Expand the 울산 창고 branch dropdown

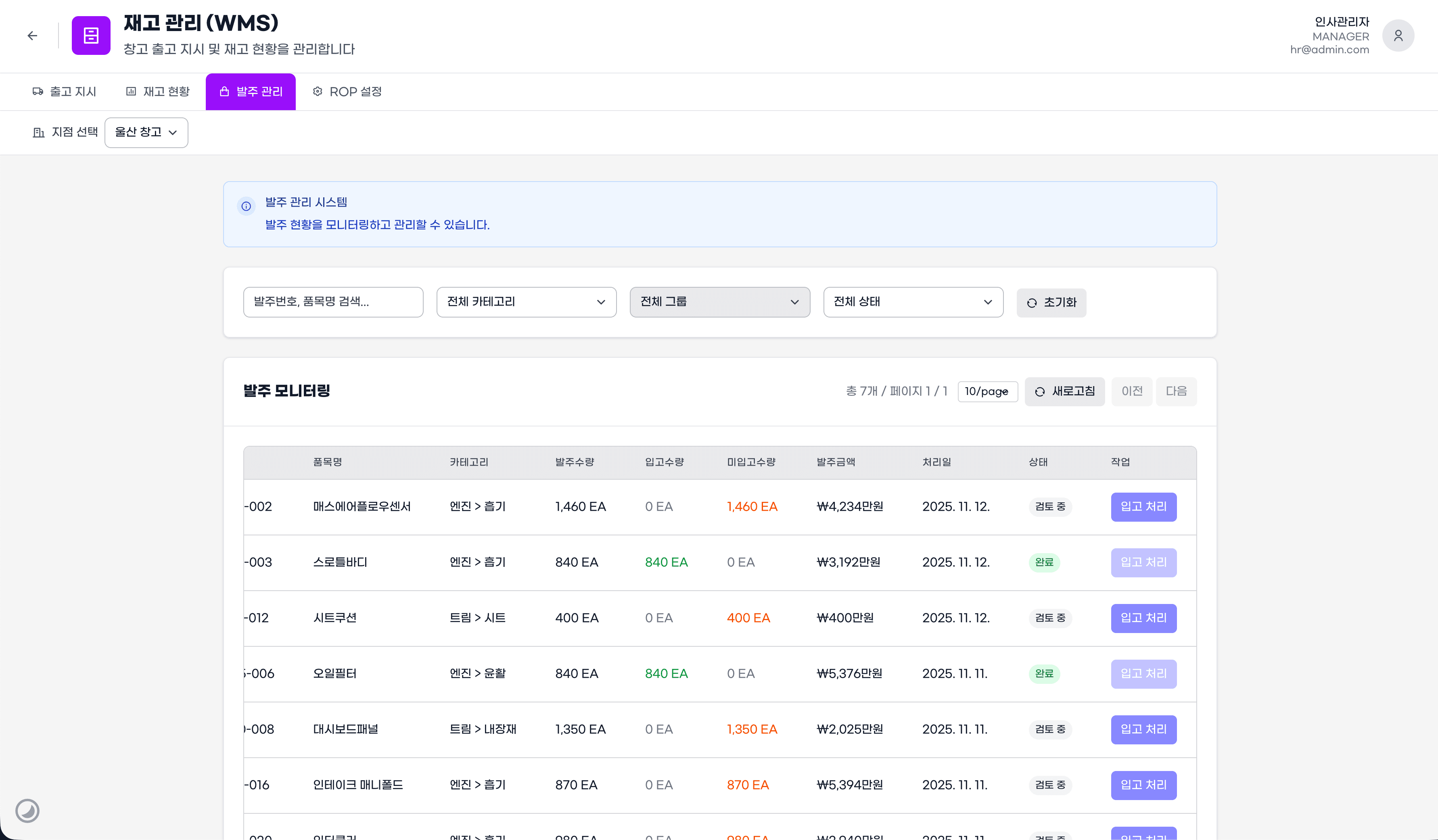146,132
